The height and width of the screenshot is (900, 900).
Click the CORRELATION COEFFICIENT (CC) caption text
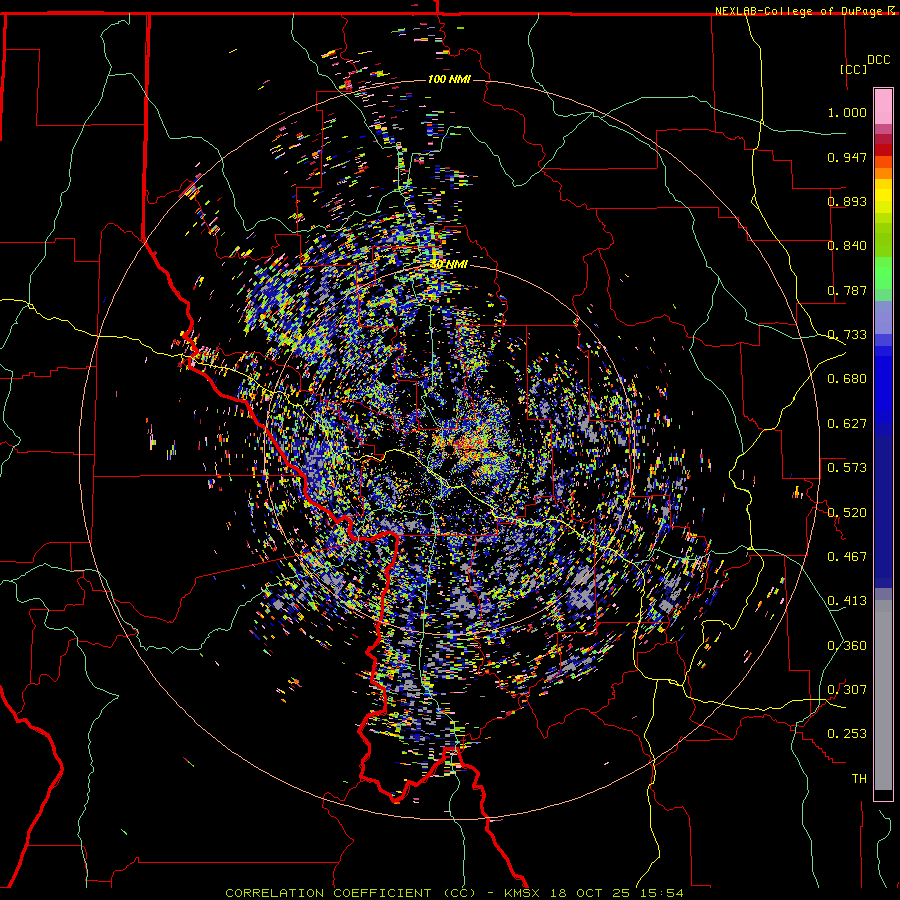(351, 893)
